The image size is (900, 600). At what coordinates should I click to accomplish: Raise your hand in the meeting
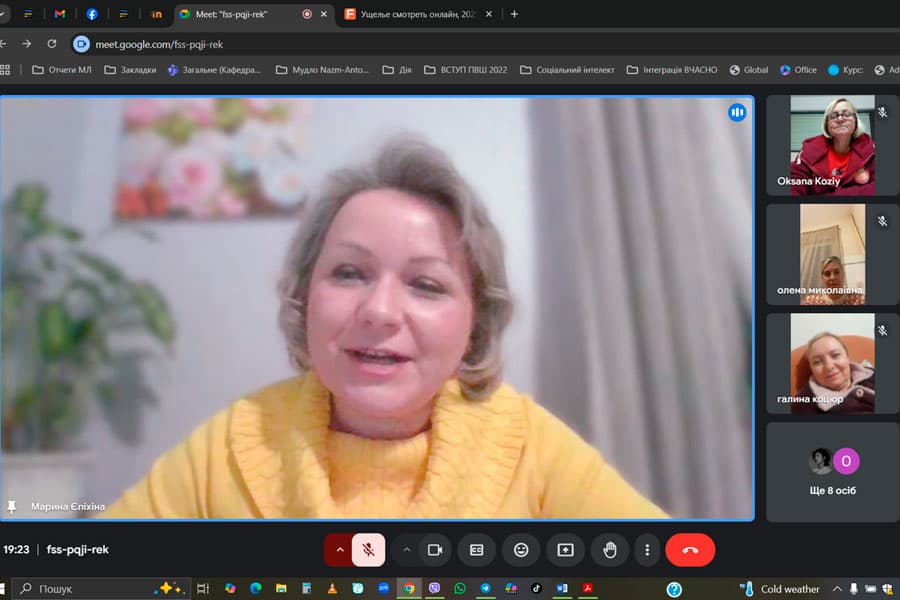(x=610, y=550)
